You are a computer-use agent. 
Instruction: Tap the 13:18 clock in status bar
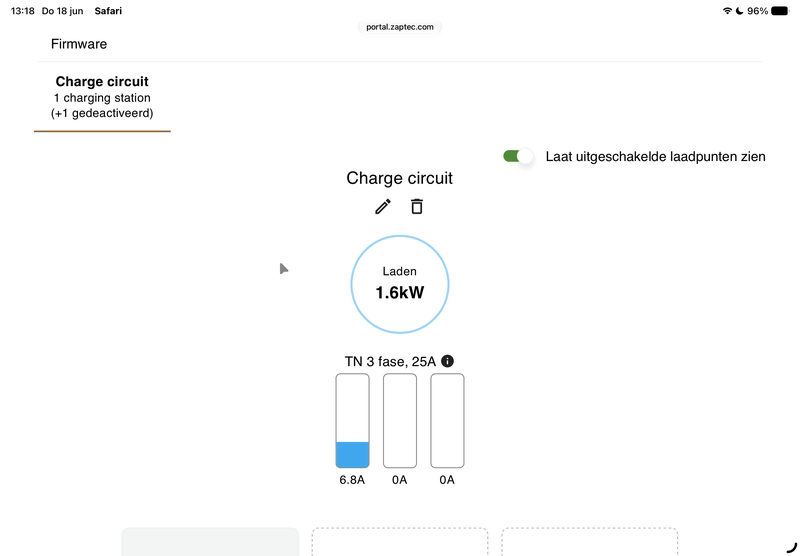pyautogui.click(x=22, y=11)
